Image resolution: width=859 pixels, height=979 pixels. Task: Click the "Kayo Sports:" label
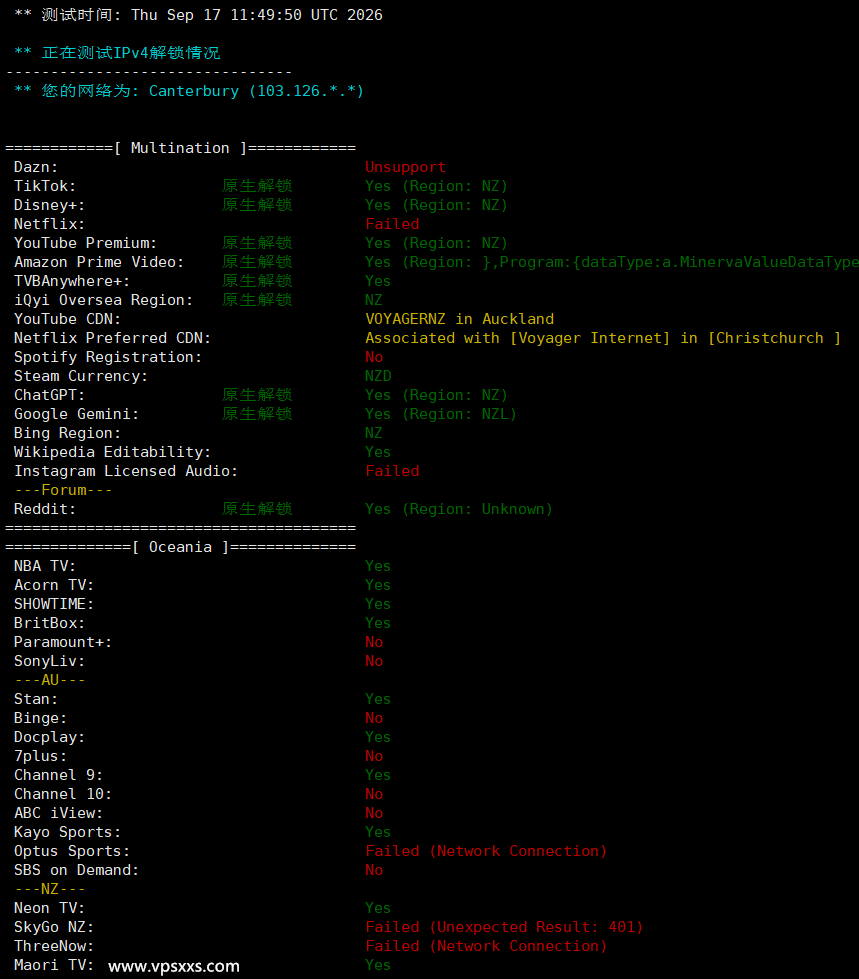(67, 832)
